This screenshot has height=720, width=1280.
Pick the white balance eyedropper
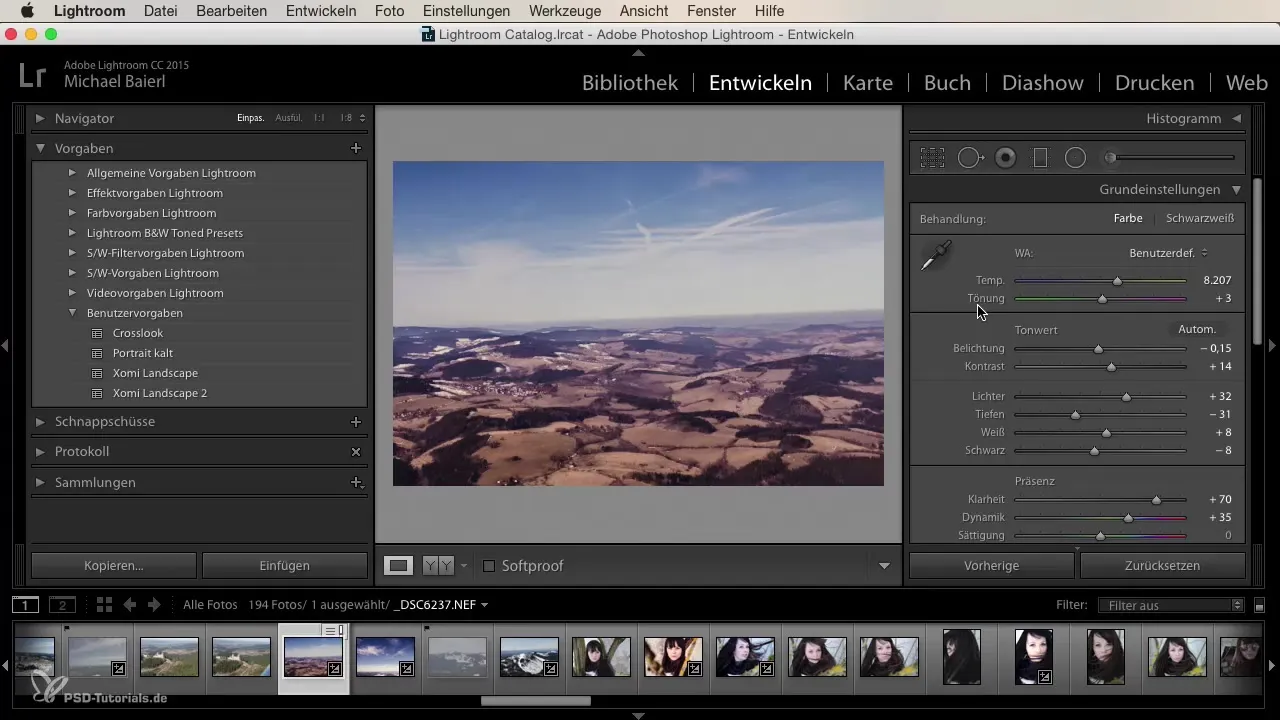tap(936, 256)
